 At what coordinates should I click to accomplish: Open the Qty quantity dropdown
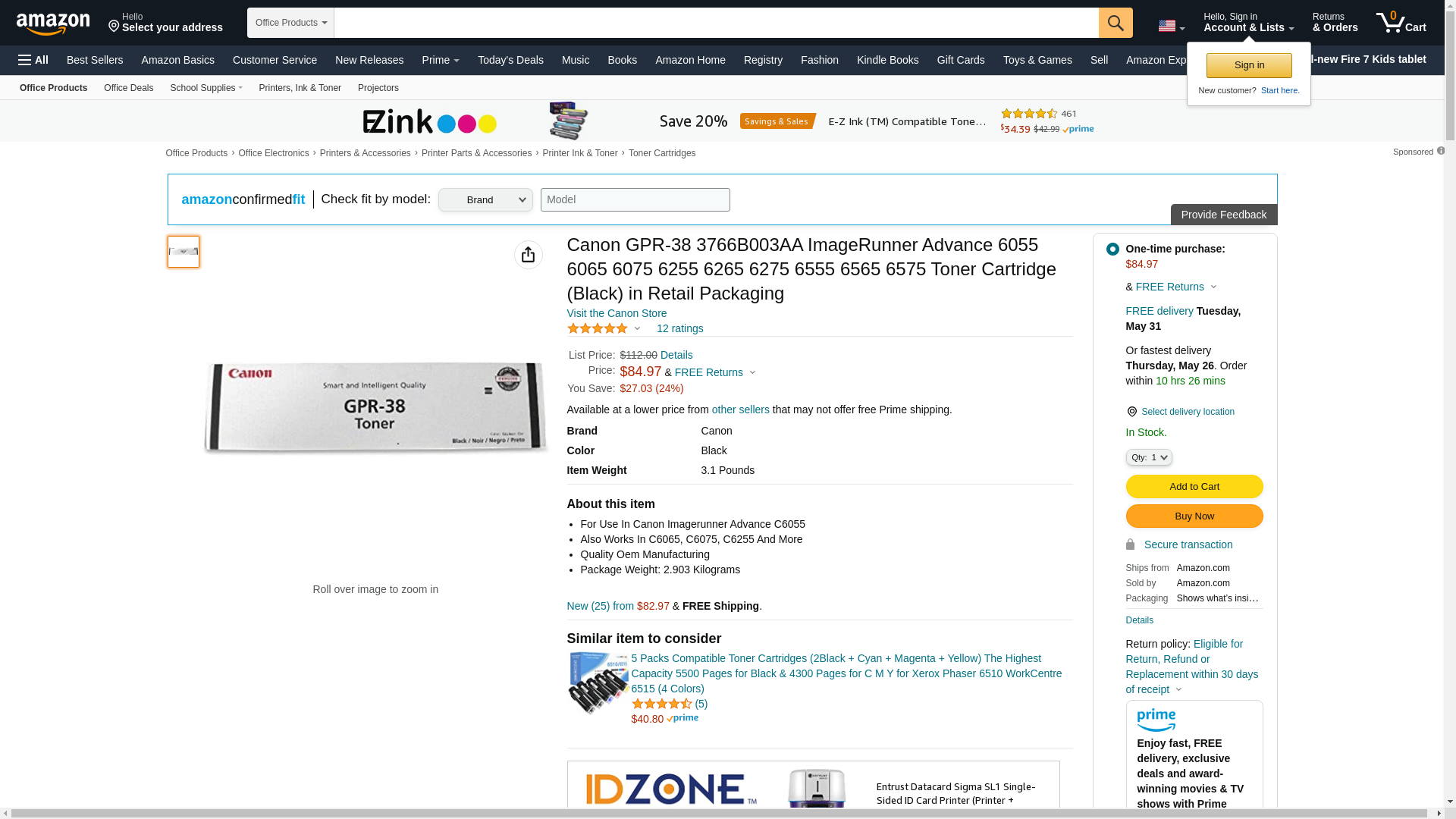point(1149,457)
